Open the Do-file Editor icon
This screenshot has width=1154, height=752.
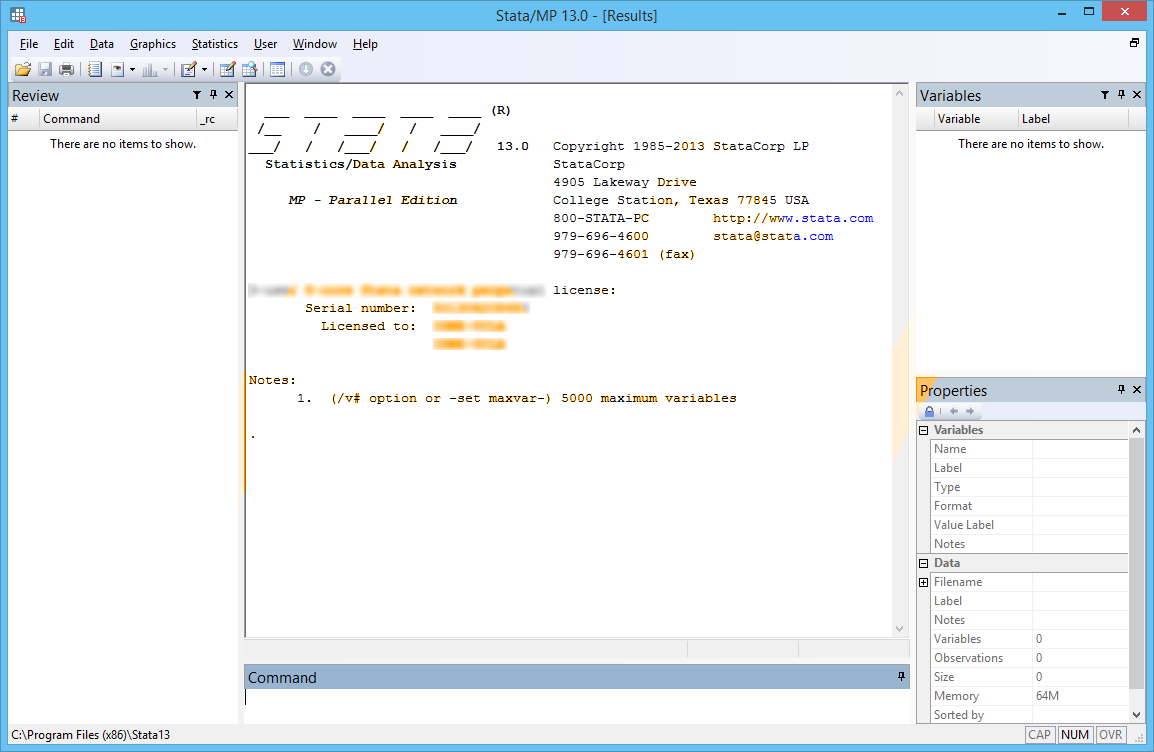[188, 69]
